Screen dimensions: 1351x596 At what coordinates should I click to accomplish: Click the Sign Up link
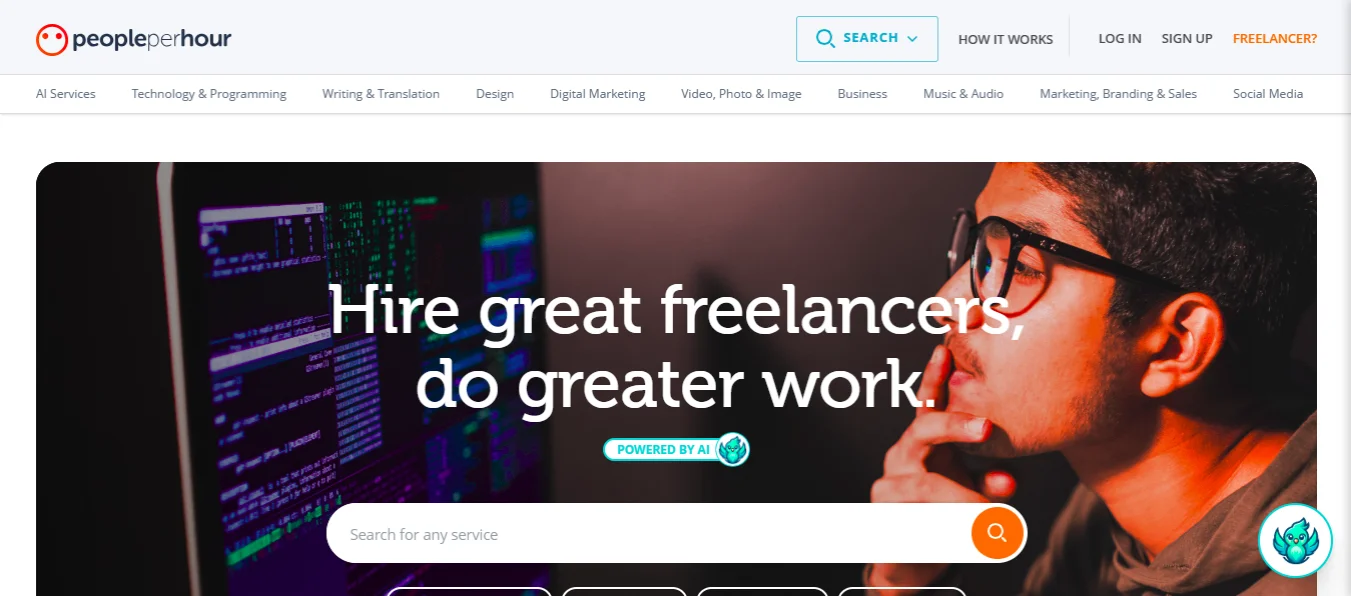tap(1187, 39)
